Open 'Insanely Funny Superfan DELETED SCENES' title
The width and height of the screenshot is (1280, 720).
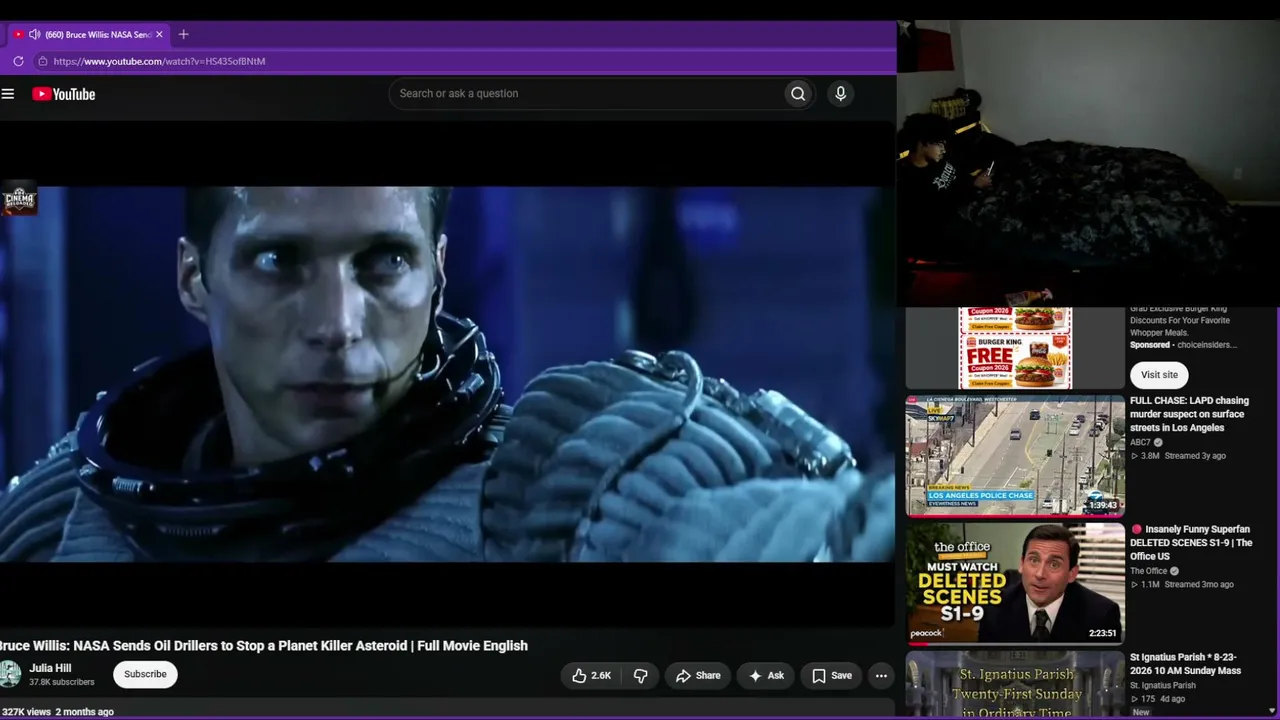pyautogui.click(x=1191, y=543)
